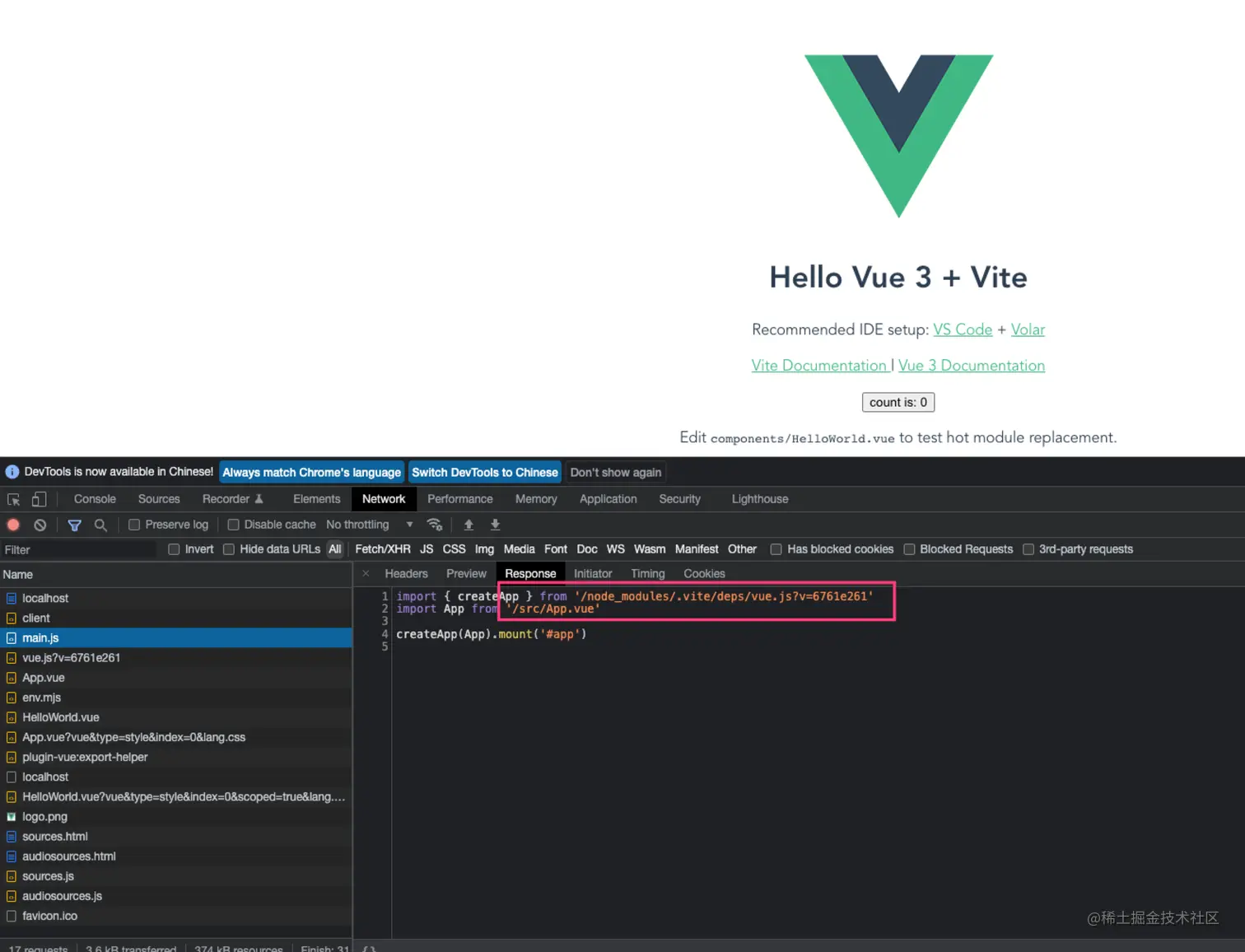The image size is (1245, 952).
Task: Select the plugin-vue:export-helper request row
Action: click(x=176, y=757)
